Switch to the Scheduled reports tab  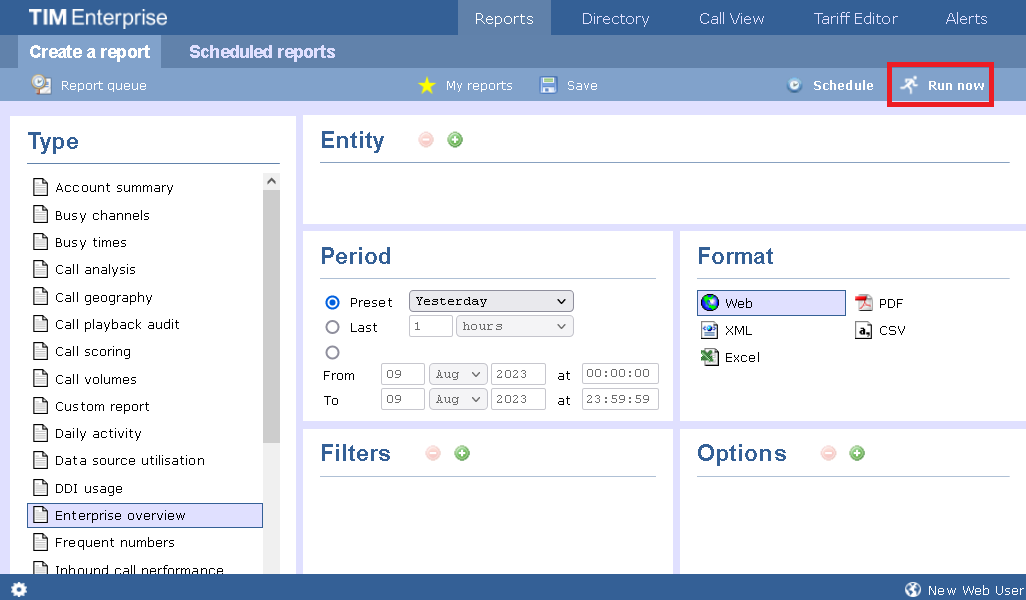pyautogui.click(x=261, y=51)
